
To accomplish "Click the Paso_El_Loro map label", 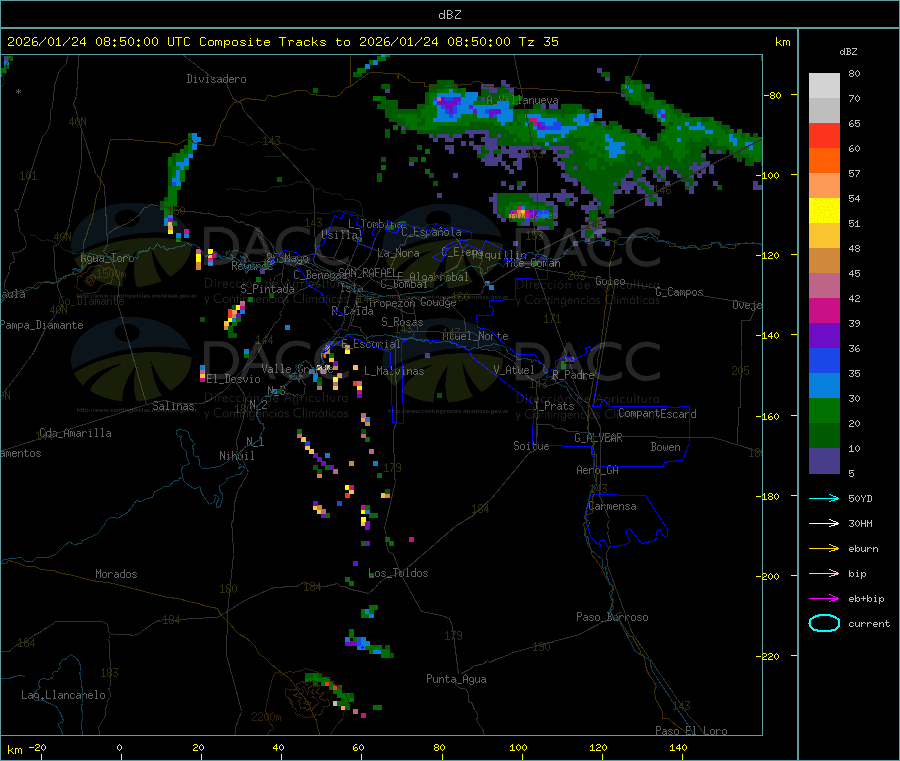I will tap(691, 731).
